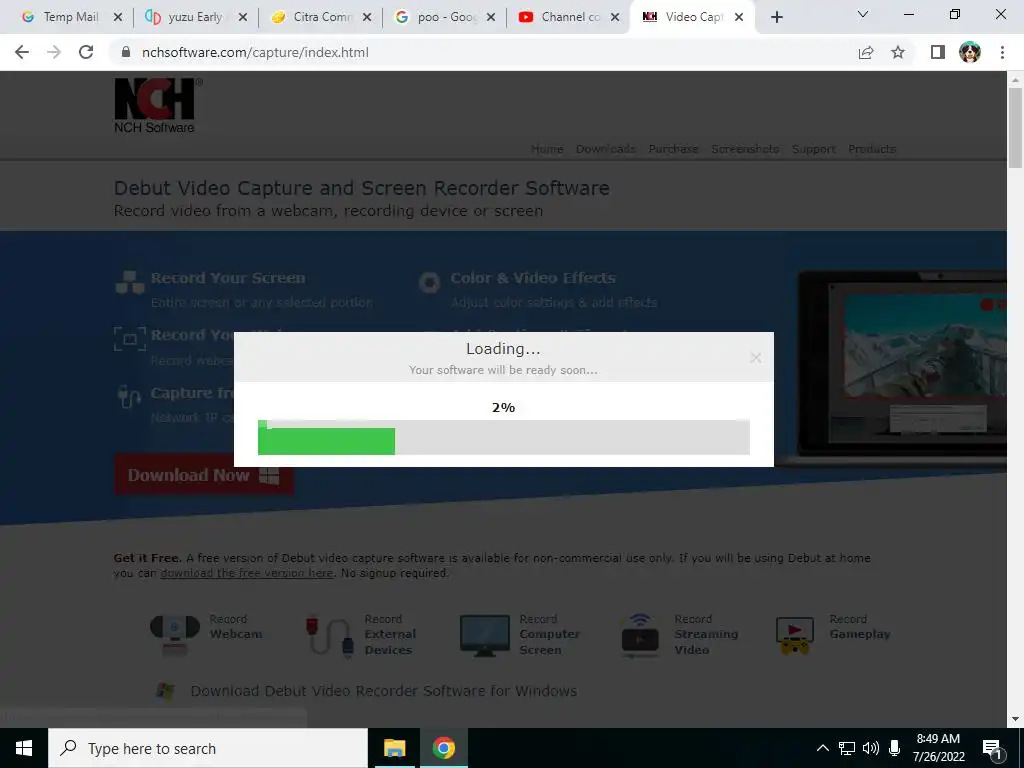
Task: Open the Purchase nav link
Action: click(x=673, y=149)
